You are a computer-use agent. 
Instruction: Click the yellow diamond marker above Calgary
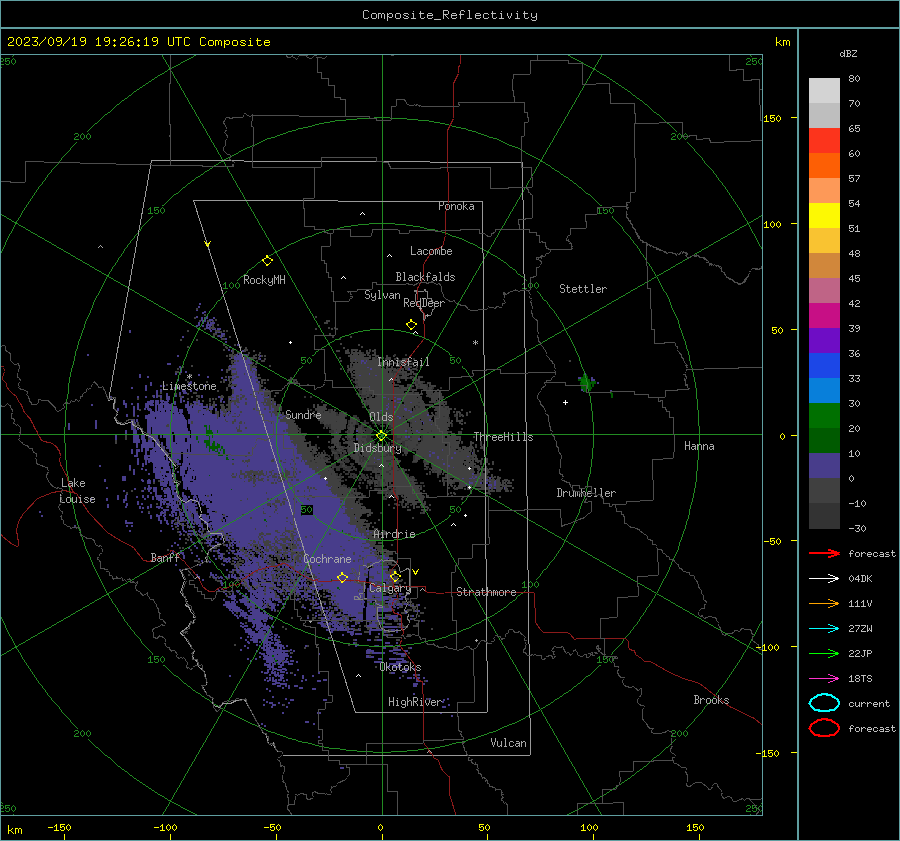(395, 576)
